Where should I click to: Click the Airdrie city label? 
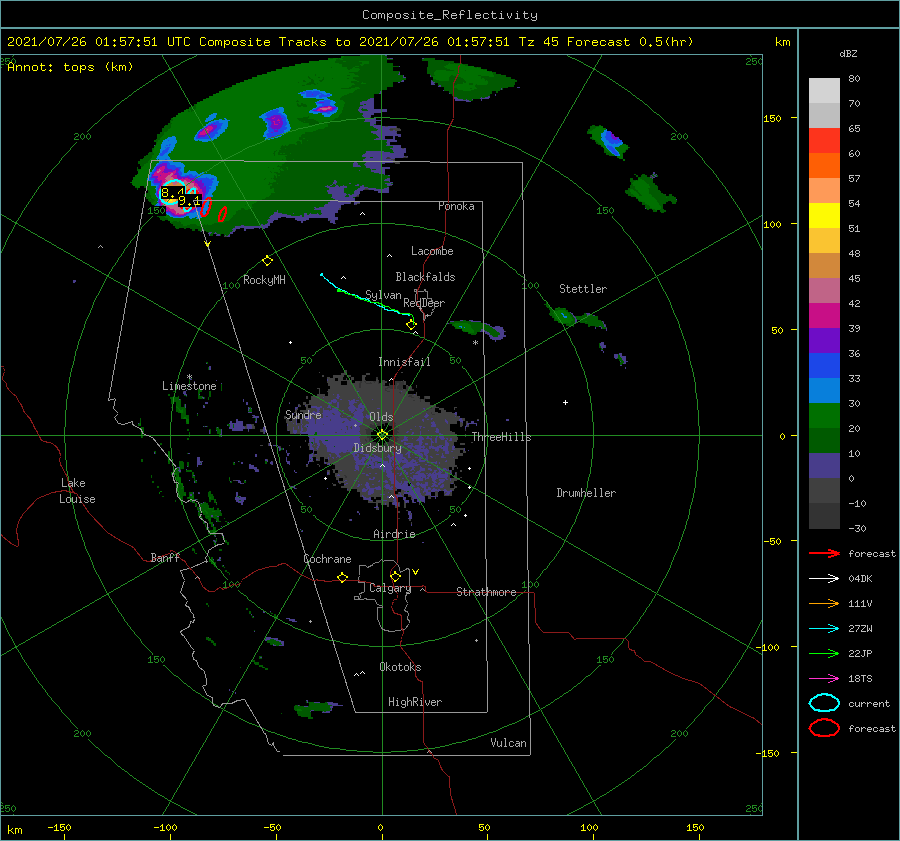pos(394,534)
